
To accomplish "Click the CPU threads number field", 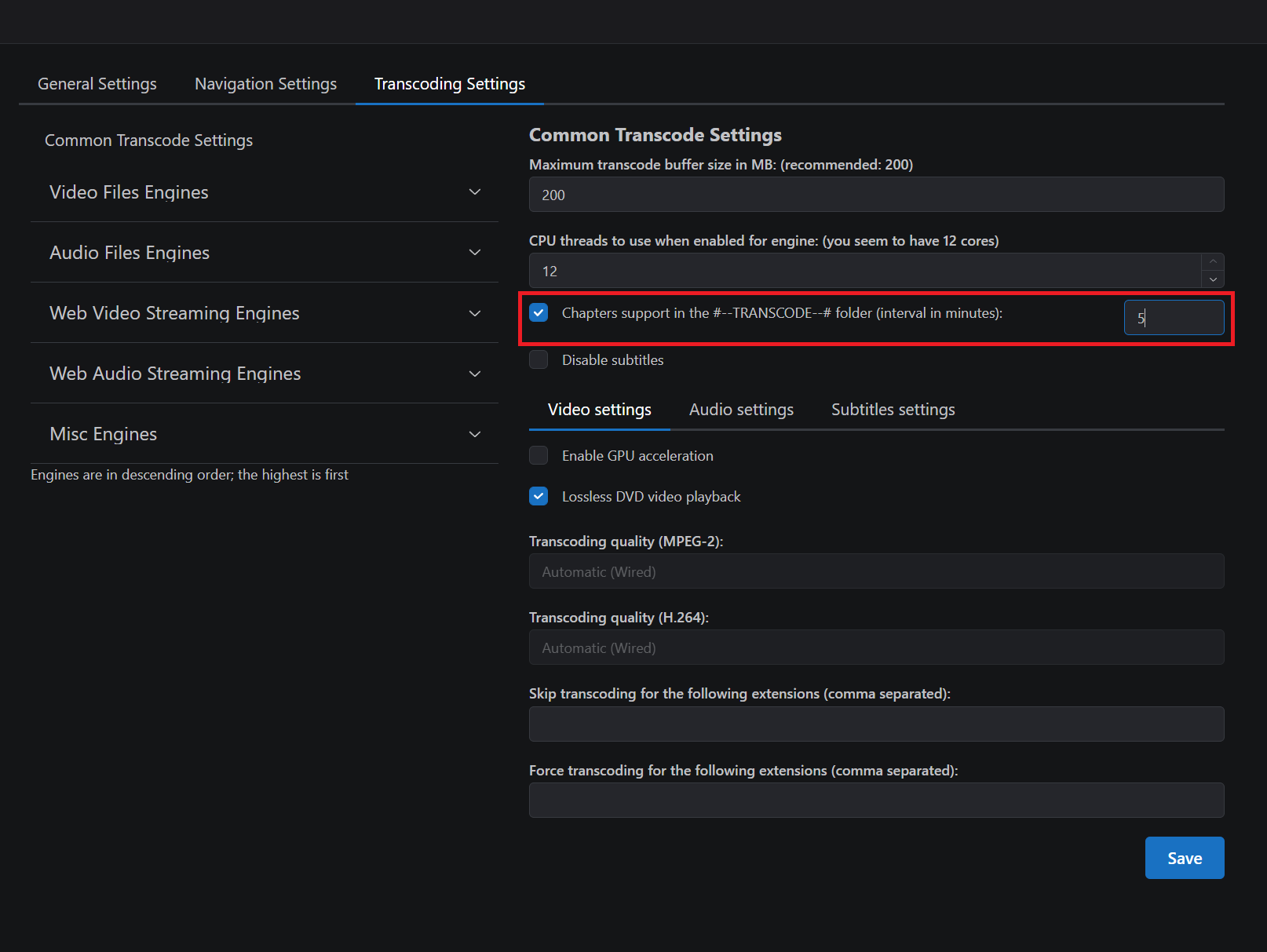I will pos(865,271).
